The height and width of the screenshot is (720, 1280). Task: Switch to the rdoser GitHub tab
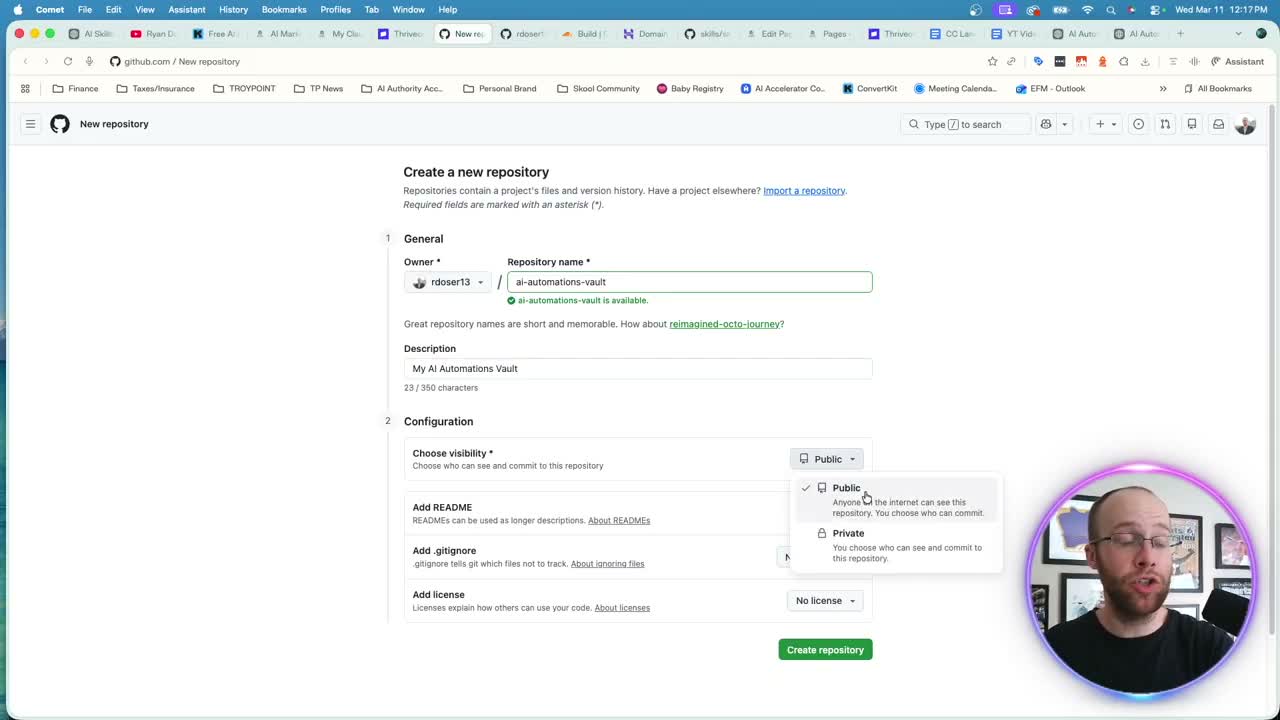(522, 33)
